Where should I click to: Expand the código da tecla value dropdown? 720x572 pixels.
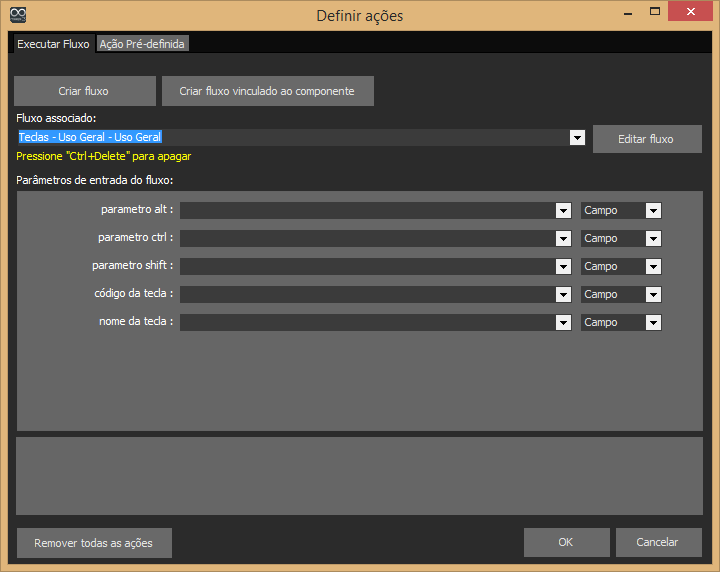click(563, 294)
